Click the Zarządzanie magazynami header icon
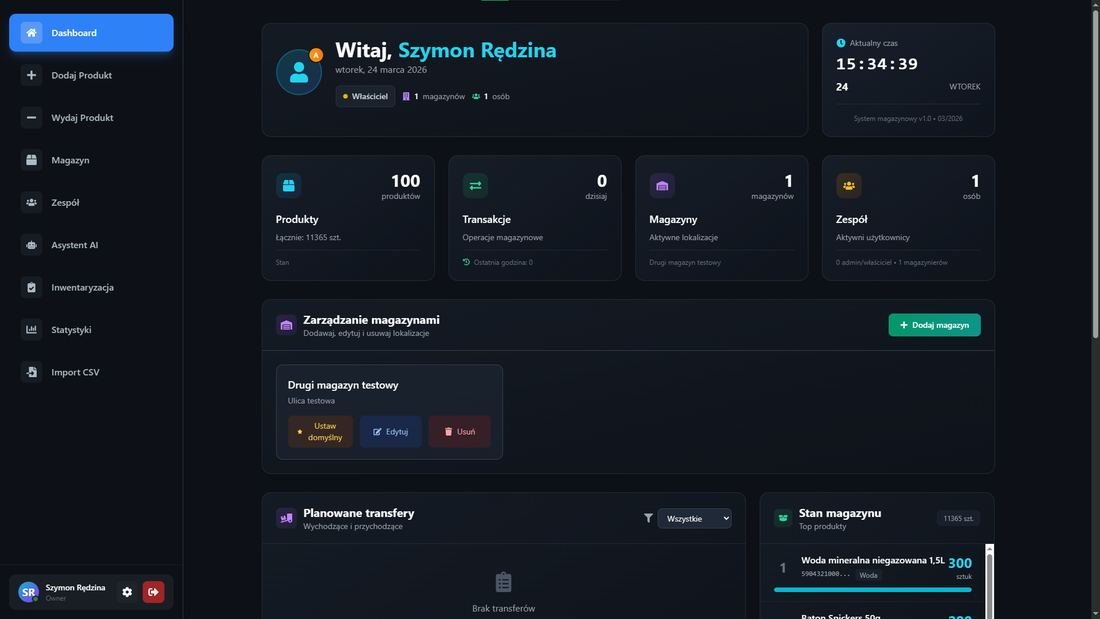 (286, 325)
